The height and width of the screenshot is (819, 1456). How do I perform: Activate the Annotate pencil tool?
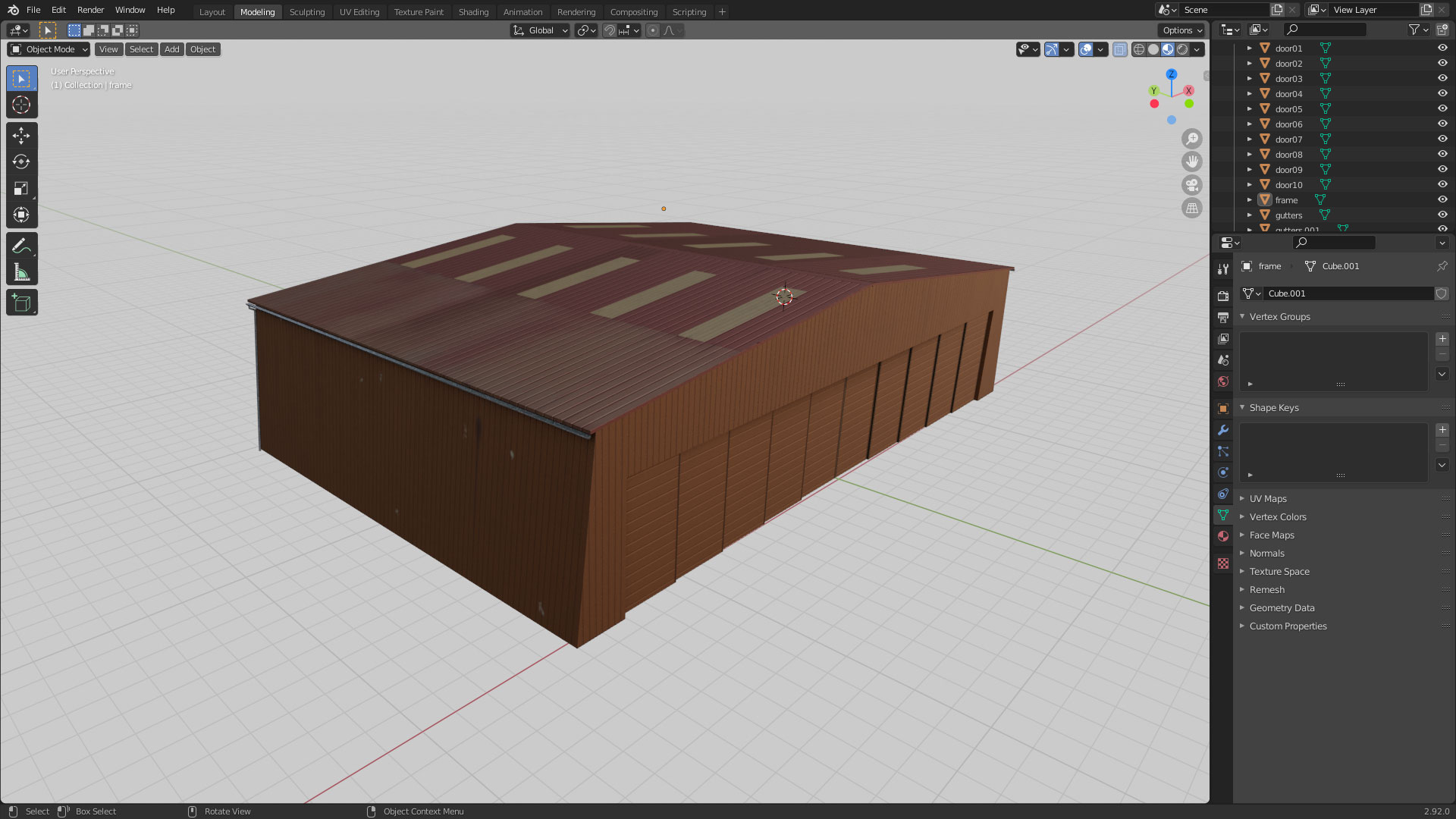(x=21, y=246)
